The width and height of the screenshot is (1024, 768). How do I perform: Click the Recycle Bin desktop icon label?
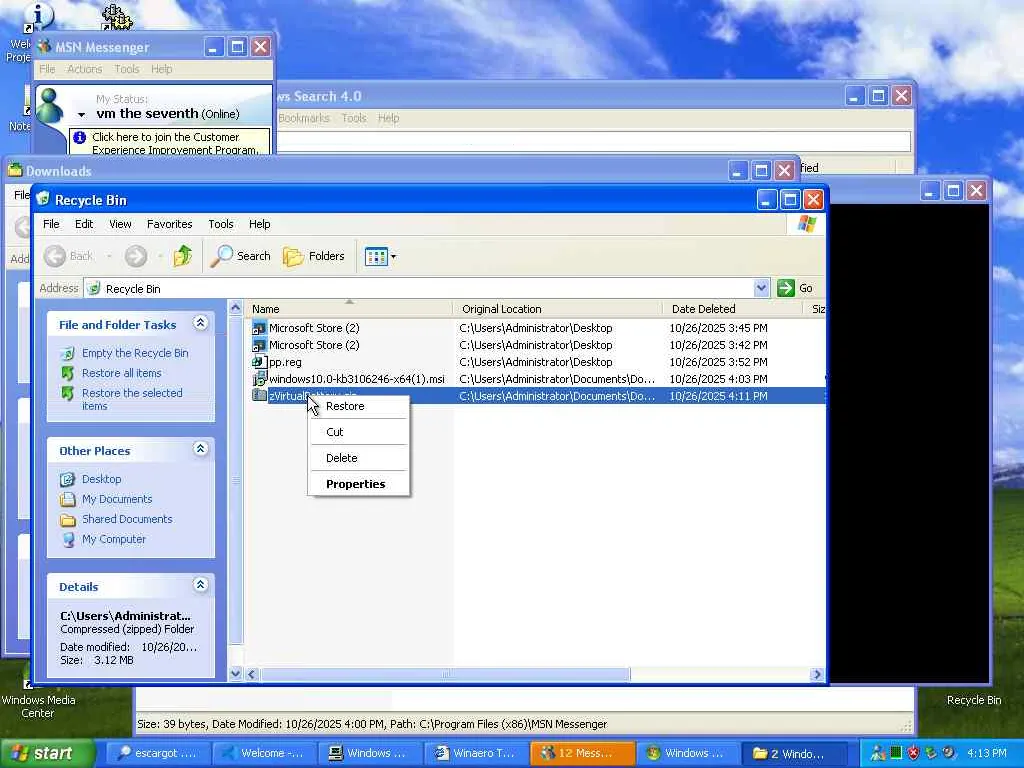[974, 700]
